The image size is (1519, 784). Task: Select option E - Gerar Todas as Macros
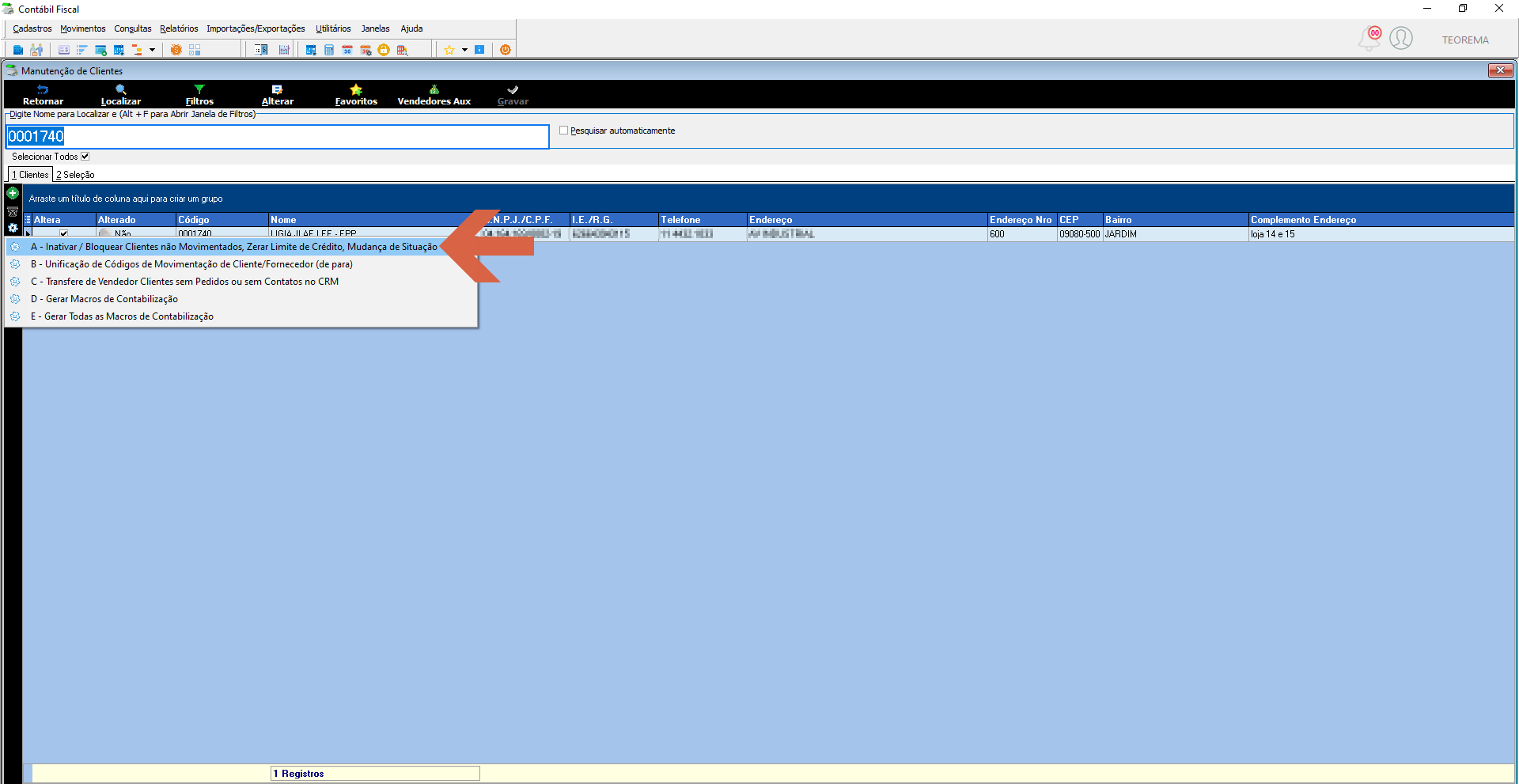(241, 316)
